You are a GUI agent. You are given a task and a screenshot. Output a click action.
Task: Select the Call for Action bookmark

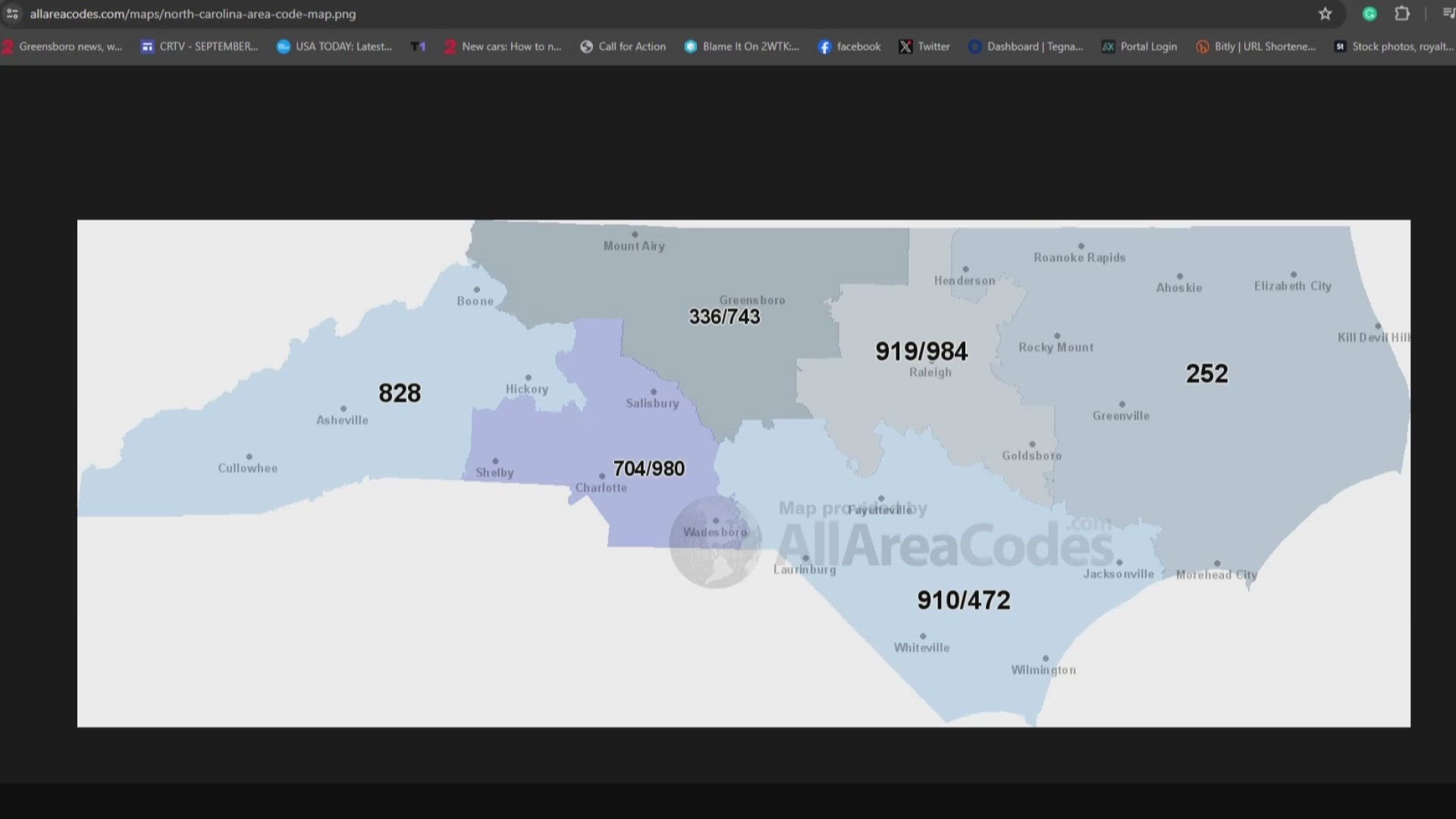click(x=622, y=46)
